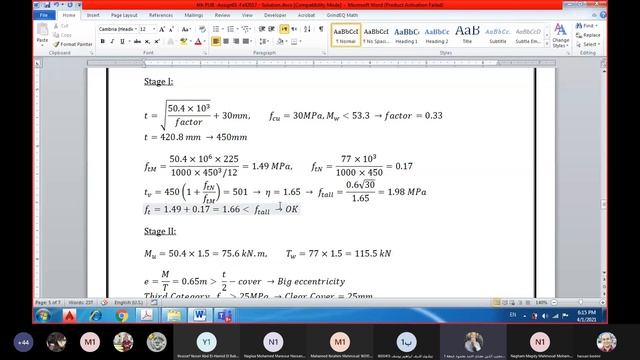Open Adobe Acrobat PDF taskbar icon

(x=147, y=316)
